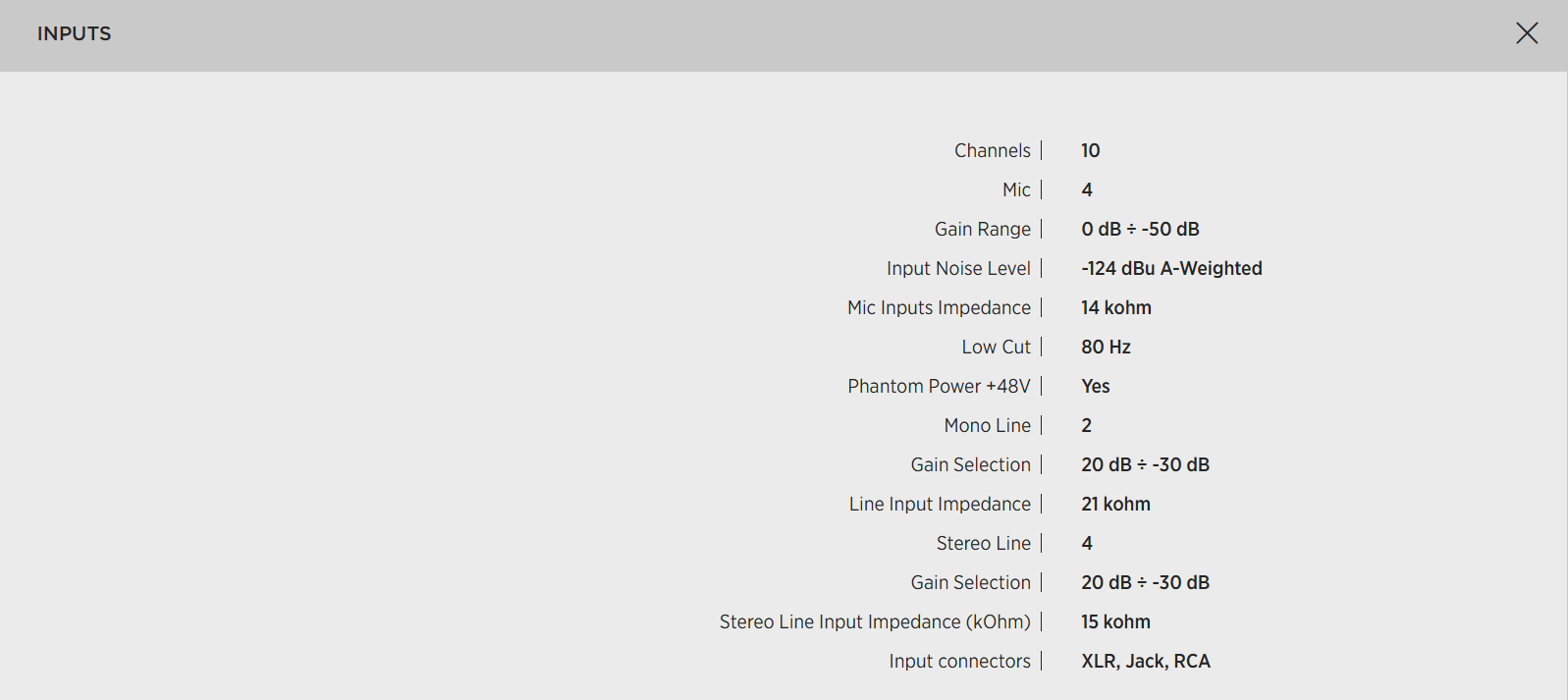Click the INPUTS panel title
The height and width of the screenshot is (700, 1568).
coord(74,33)
